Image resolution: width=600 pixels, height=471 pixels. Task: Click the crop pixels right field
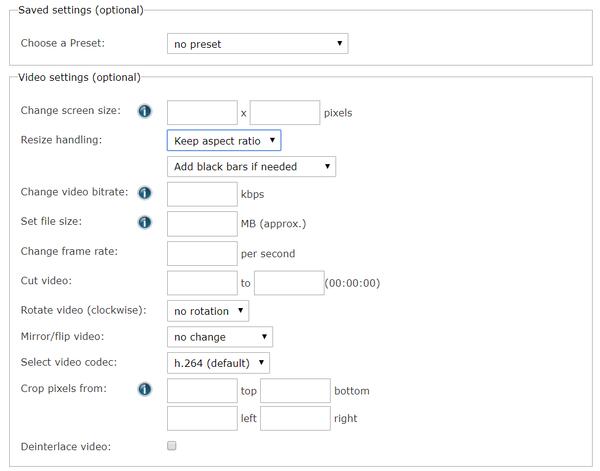tap(295, 418)
